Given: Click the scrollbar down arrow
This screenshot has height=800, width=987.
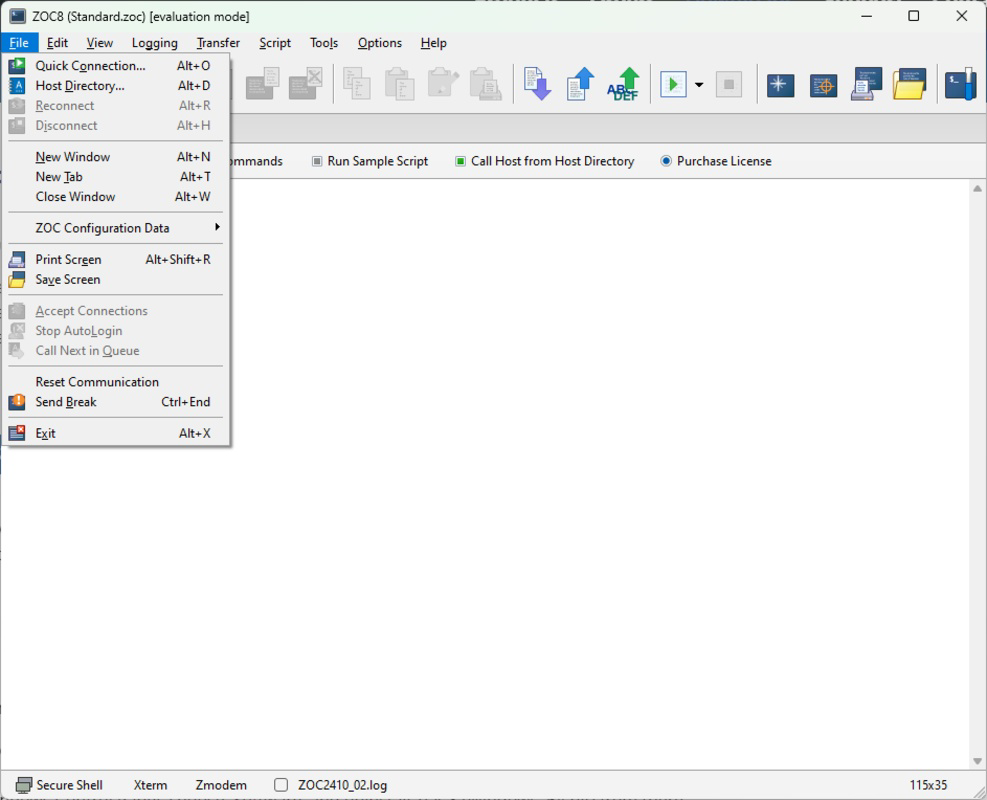Looking at the screenshot, I should [977, 761].
